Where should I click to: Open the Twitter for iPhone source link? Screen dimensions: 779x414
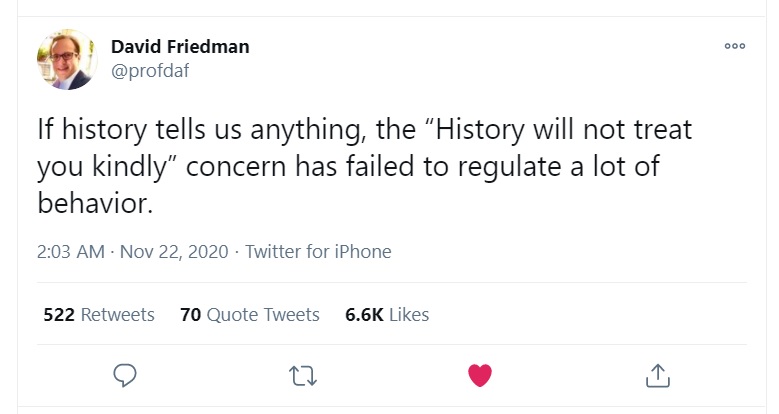[318, 251]
